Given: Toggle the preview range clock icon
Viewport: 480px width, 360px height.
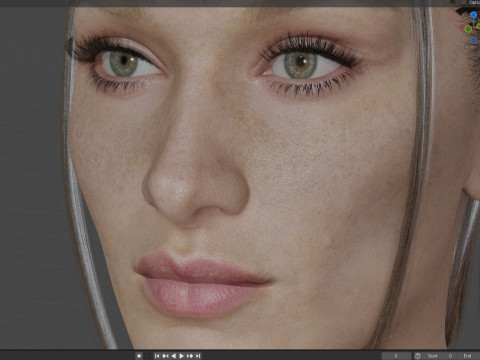Looking at the screenshot, I should (x=418, y=356).
